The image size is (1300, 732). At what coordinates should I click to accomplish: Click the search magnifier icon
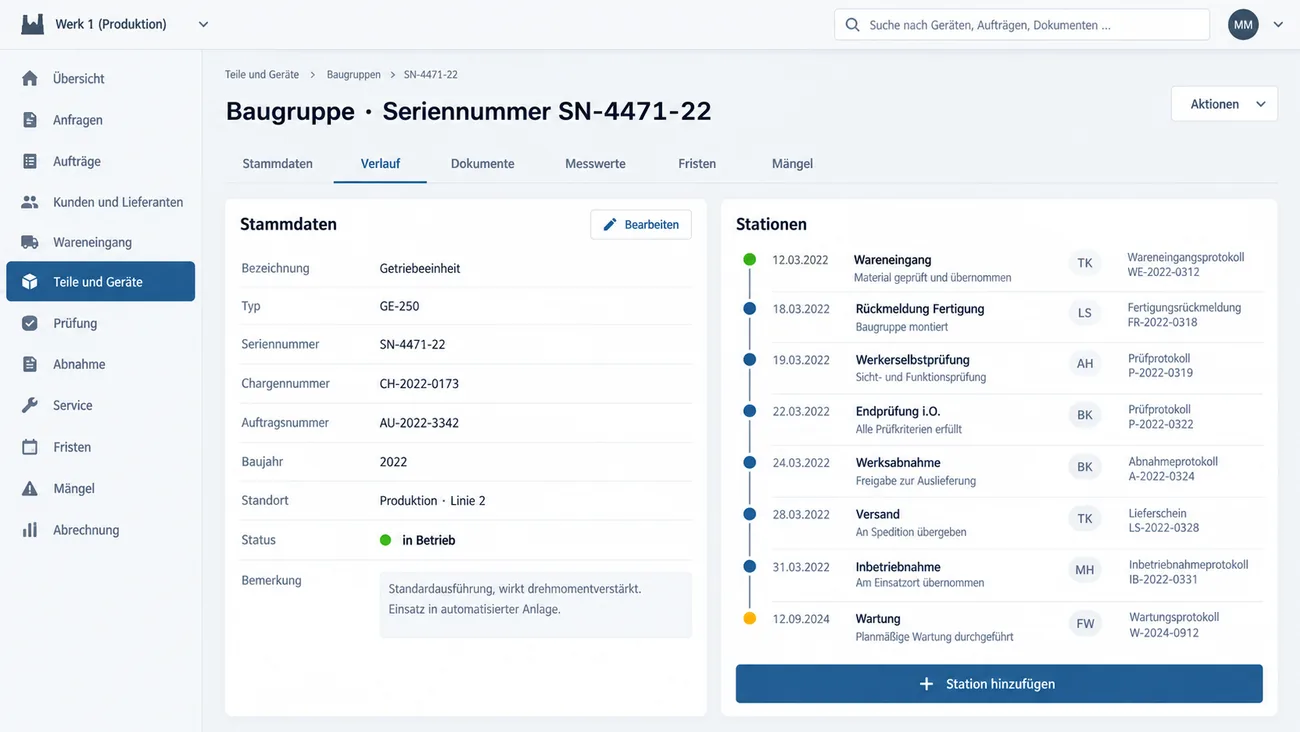coord(852,25)
